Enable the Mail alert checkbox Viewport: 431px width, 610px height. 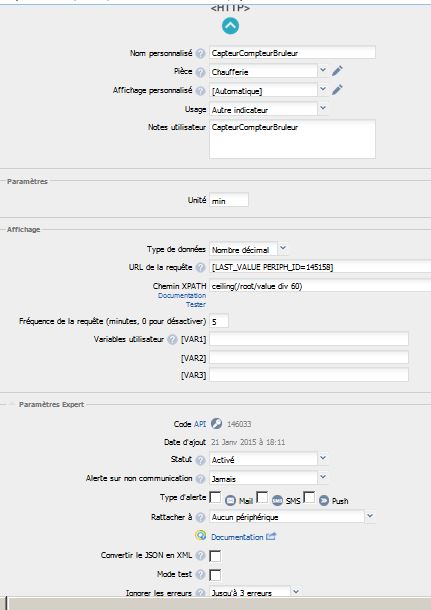pos(215,497)
